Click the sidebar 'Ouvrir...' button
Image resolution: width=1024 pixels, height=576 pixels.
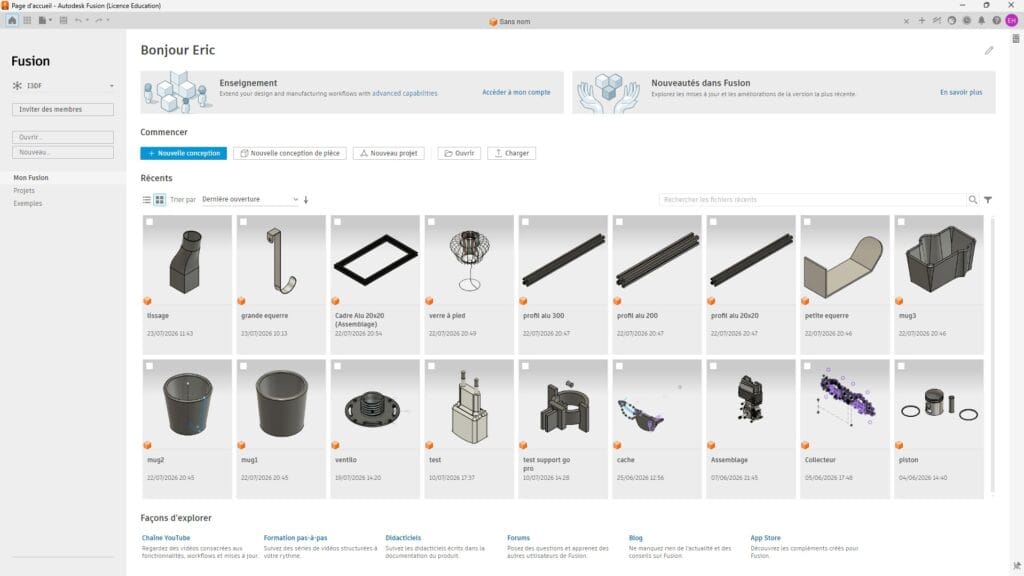pos(63,137)
